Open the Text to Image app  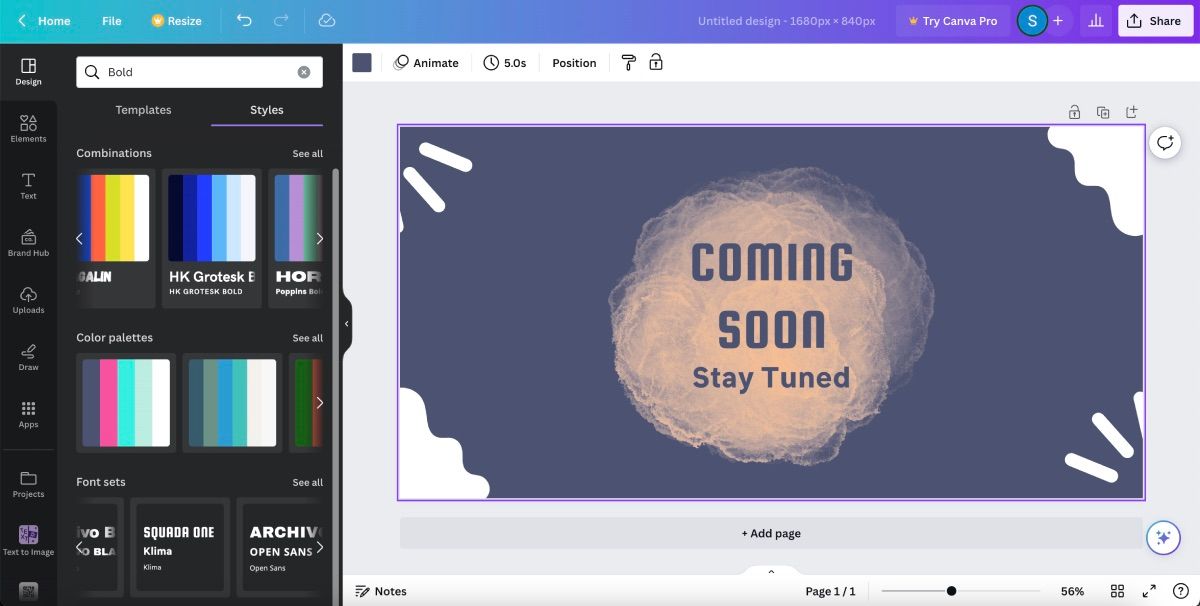28,537
